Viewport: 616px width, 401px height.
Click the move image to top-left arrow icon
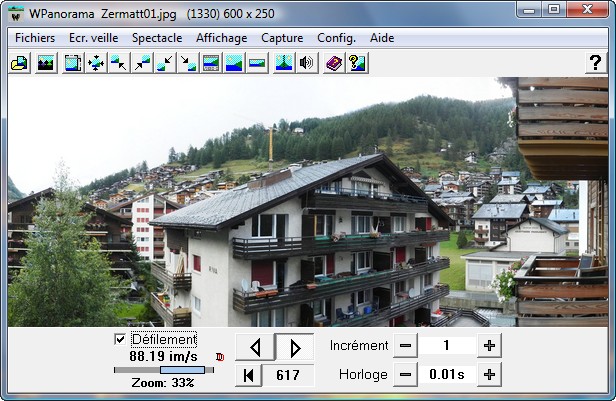tap(119, 63)
